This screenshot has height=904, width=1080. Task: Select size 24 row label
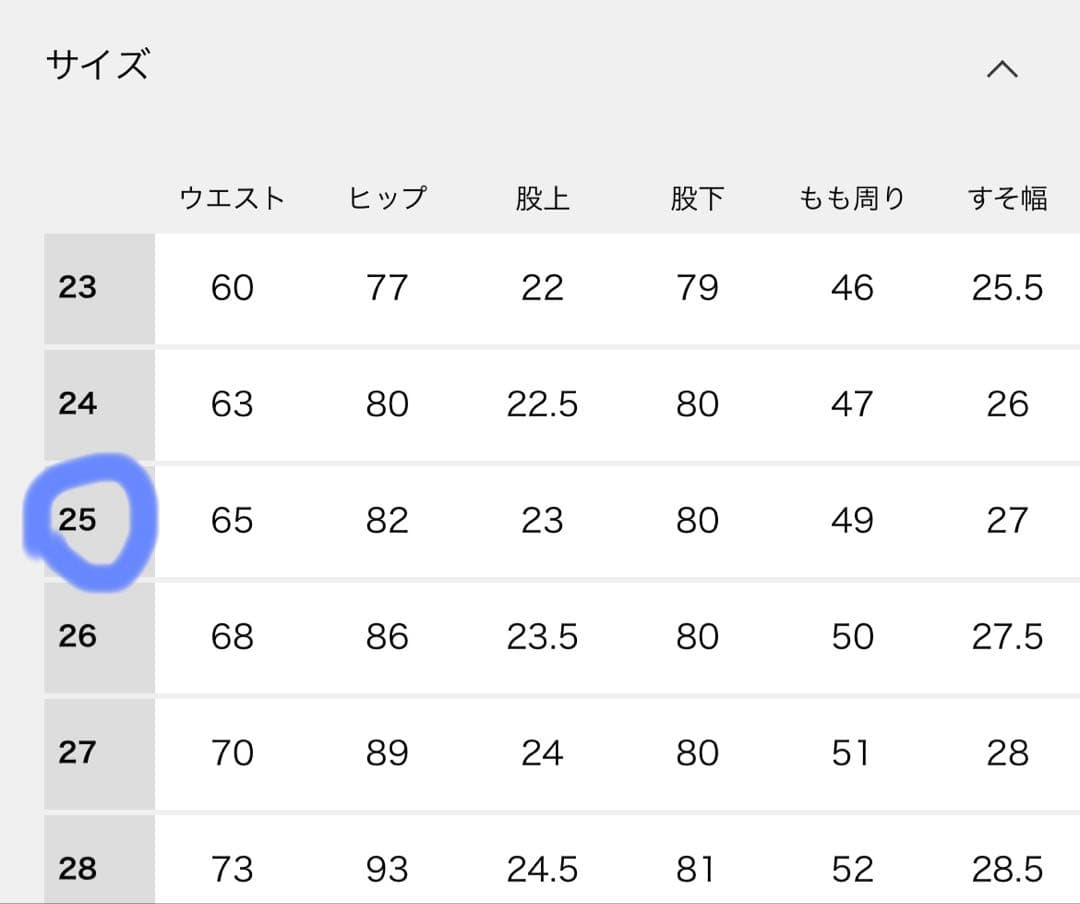77,404
